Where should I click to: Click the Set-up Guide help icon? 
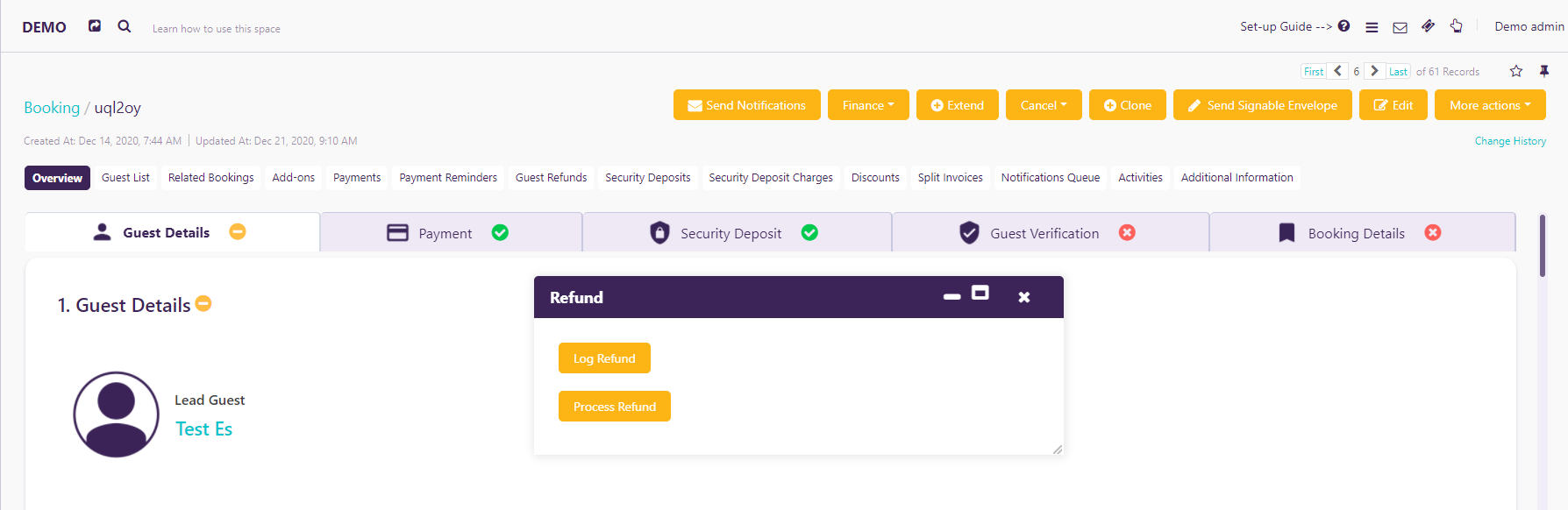point(1343,26)
